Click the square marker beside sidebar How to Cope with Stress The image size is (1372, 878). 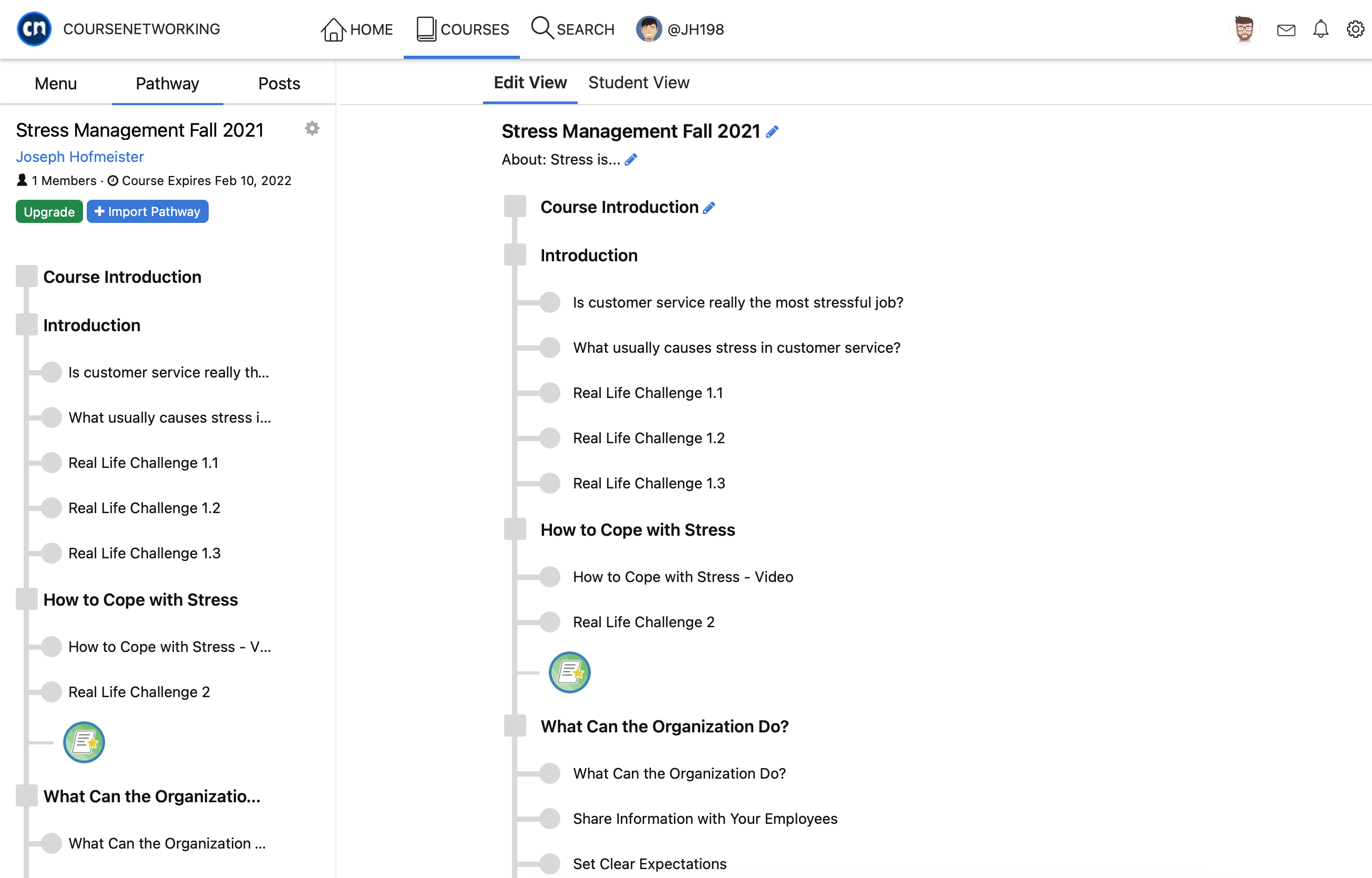coord(26,599)
